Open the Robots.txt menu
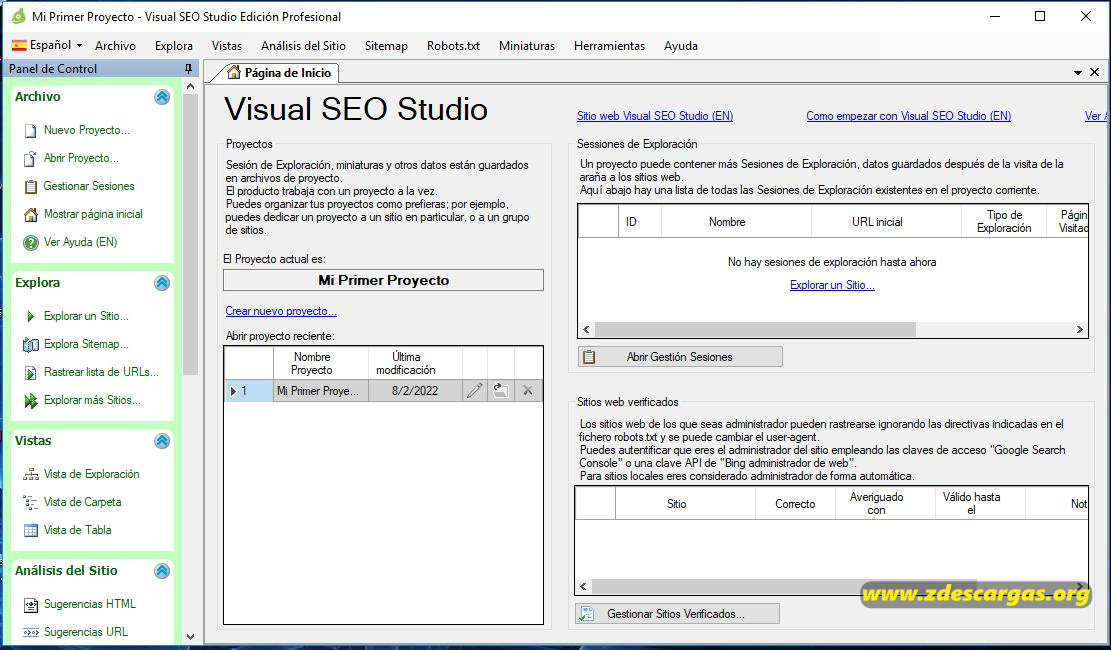This screenshot has width=1111, height=650. point(453,45)
